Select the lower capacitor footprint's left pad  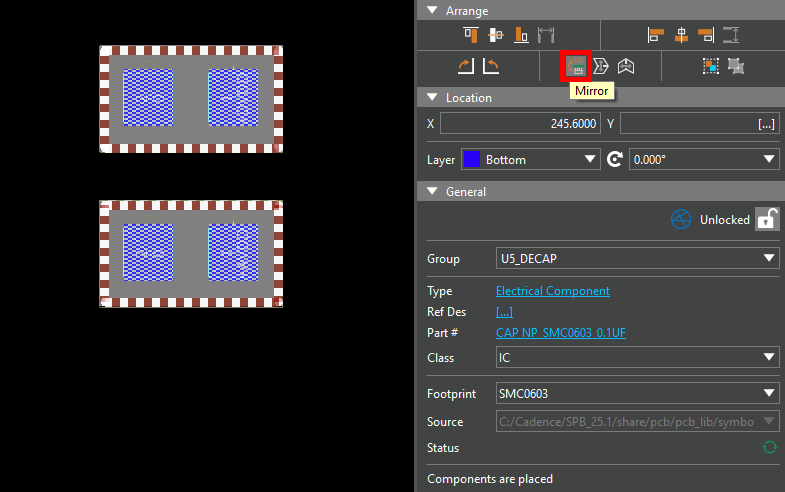click(x=148, y=252)
